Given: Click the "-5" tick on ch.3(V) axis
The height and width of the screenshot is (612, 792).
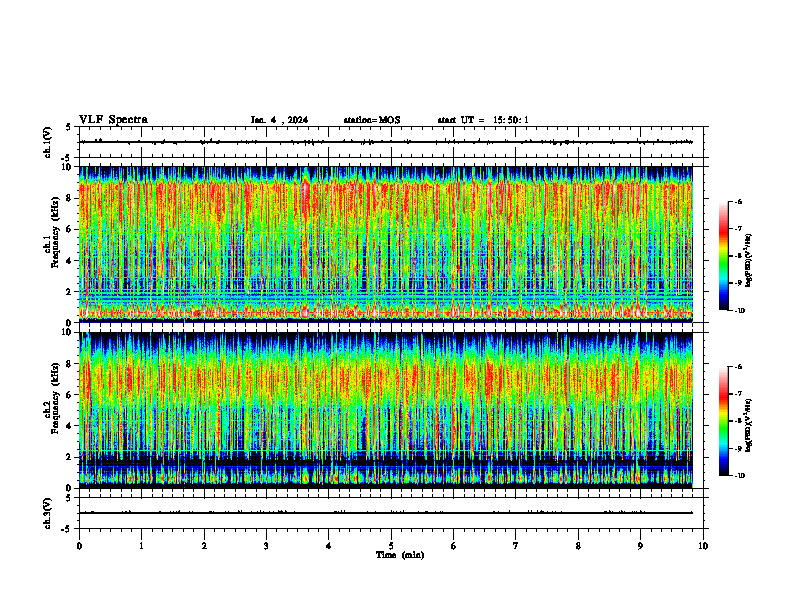Looking at the screenshot, I should coord(67,529).
